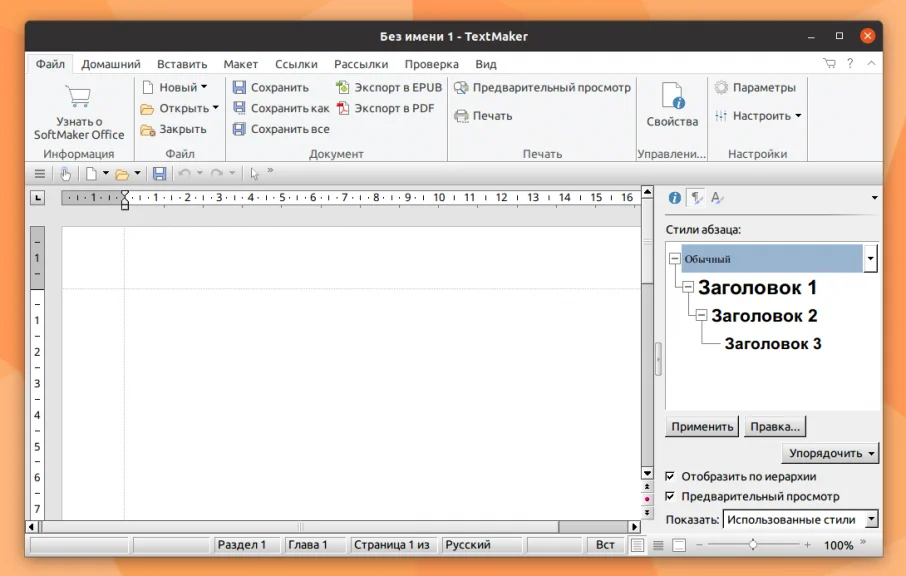Screen dimensions: 906x576
Task: Click the 'Правка...' button
Action: coord(775,427)
